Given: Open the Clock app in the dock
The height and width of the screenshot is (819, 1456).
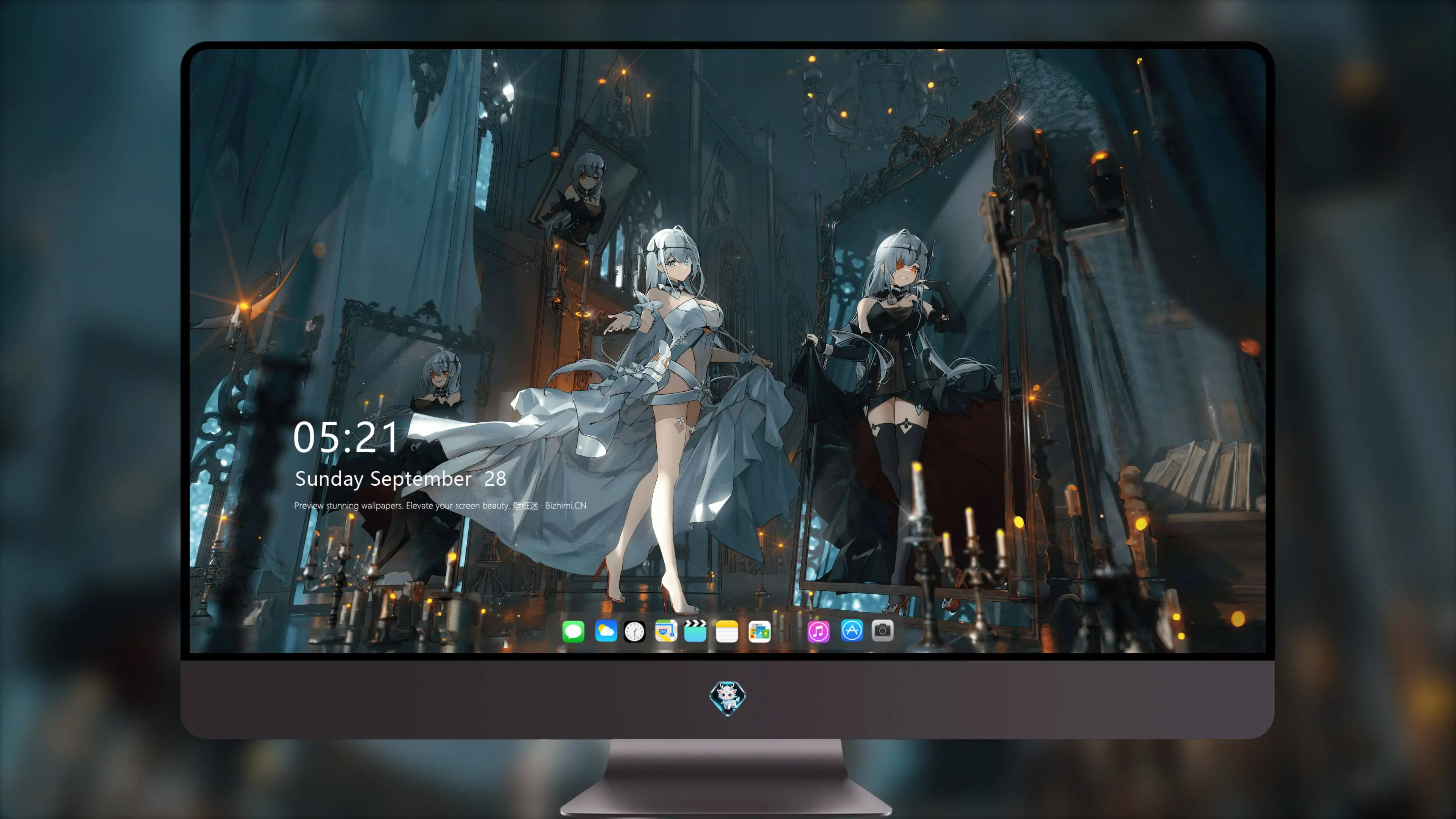Looking at the screenshot, I should pyautogui.click(x=634, y=631).
